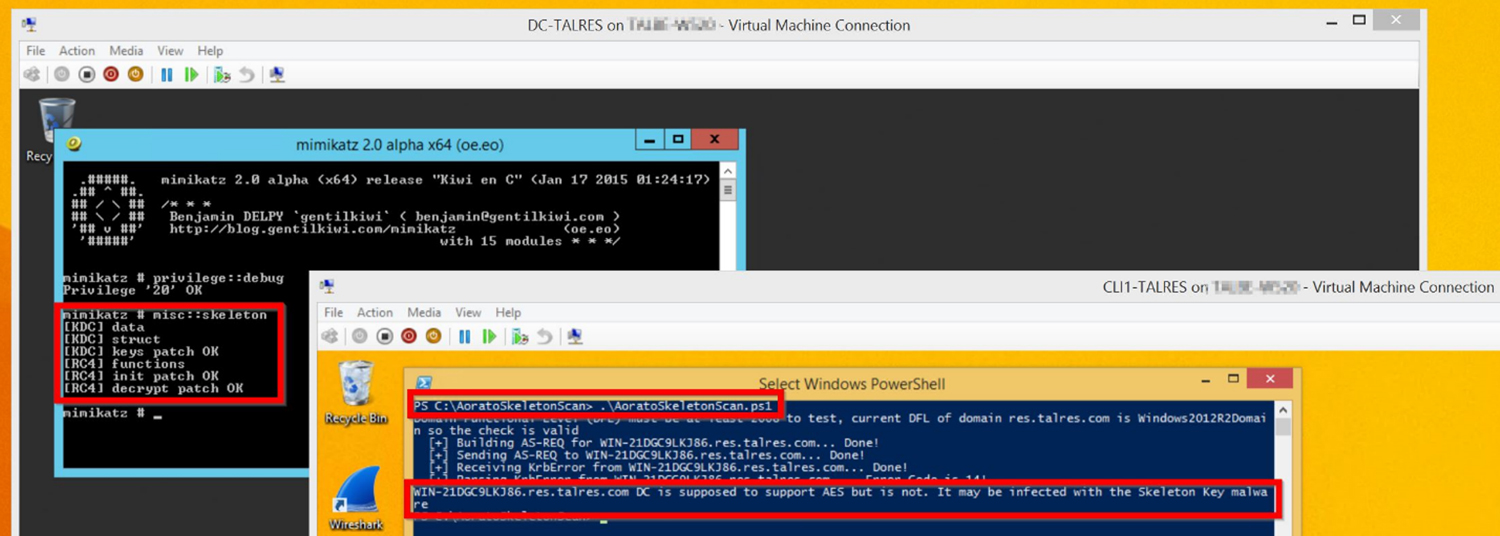Minimize the mimikatz console window
Image resolution: width=1500 pixels, height=536 pixels.
651,141
